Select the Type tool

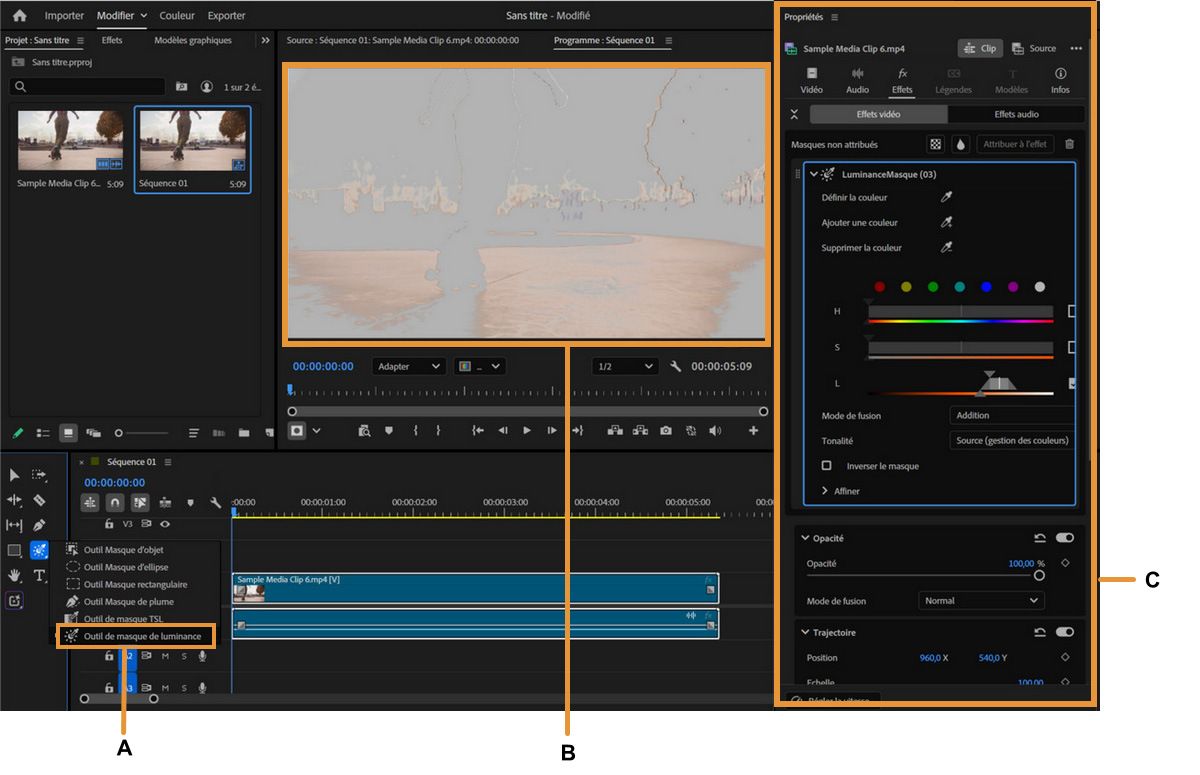[x=40, y=575]
